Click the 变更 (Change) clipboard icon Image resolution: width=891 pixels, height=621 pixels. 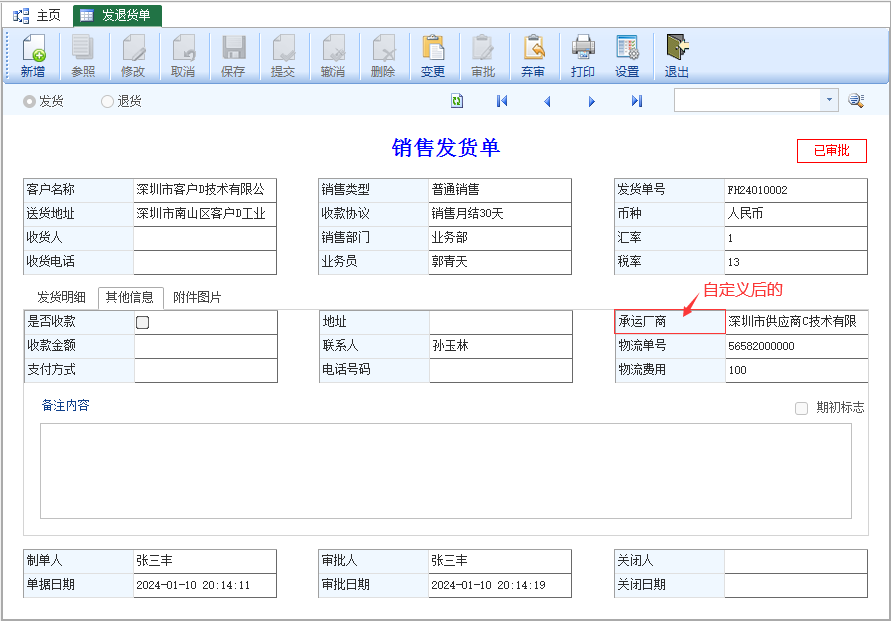tap(433, 48)
